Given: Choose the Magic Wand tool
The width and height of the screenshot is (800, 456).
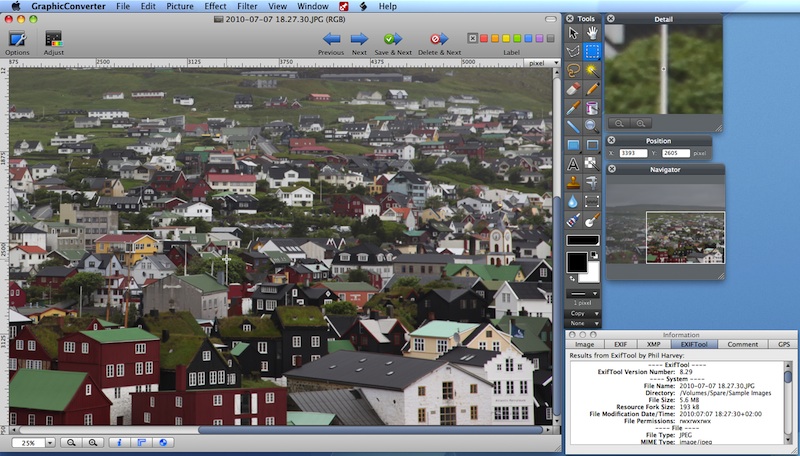Looking at the screenshot, I should (592, 70).
